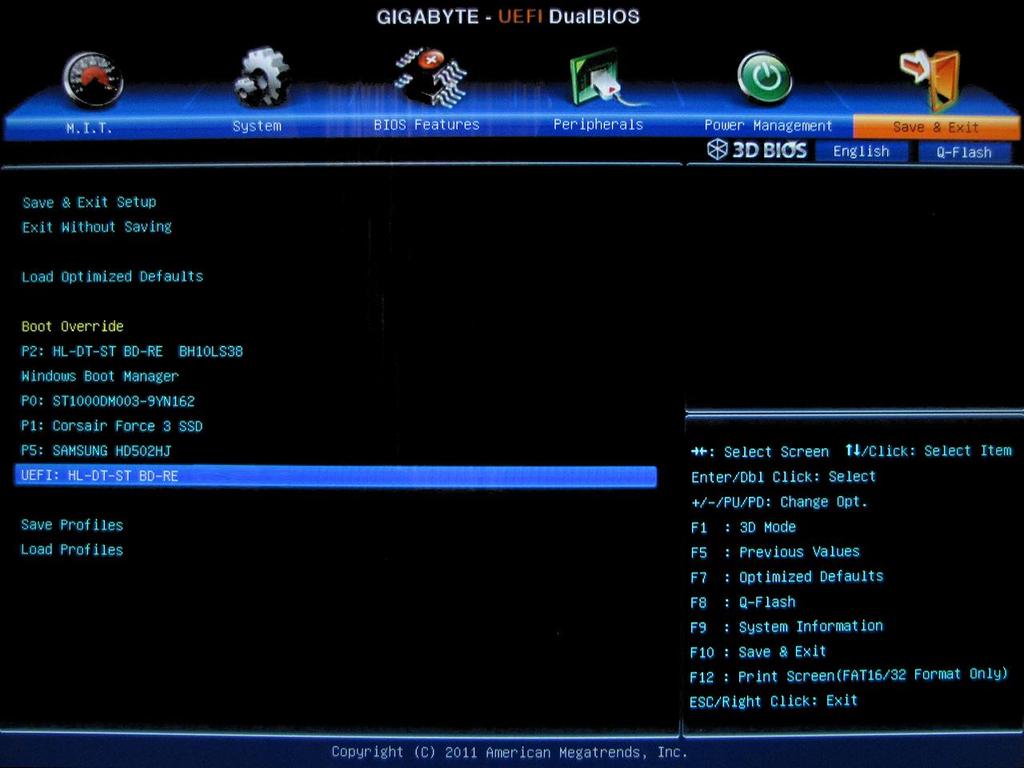Click the System gears icon
Screen dimensions: 1024x768
tap(261, 77)
